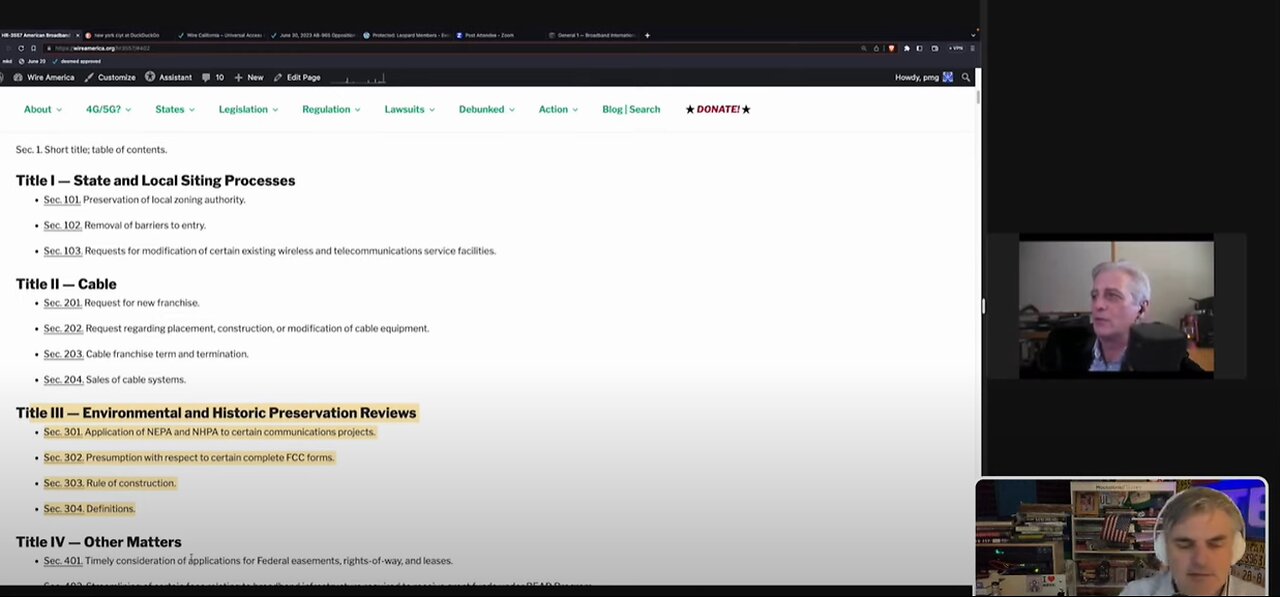The width and height of the screenshot is (1280, 597).
Task: Open Customize in WordPress admin bar
Action: tap(110, 77)
